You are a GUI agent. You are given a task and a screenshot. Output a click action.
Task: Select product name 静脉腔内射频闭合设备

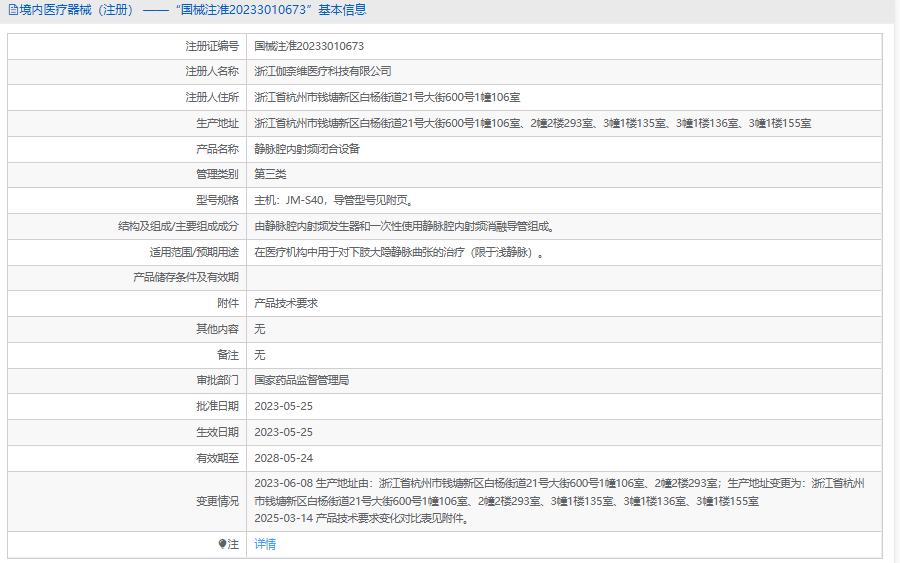(307, 149)
